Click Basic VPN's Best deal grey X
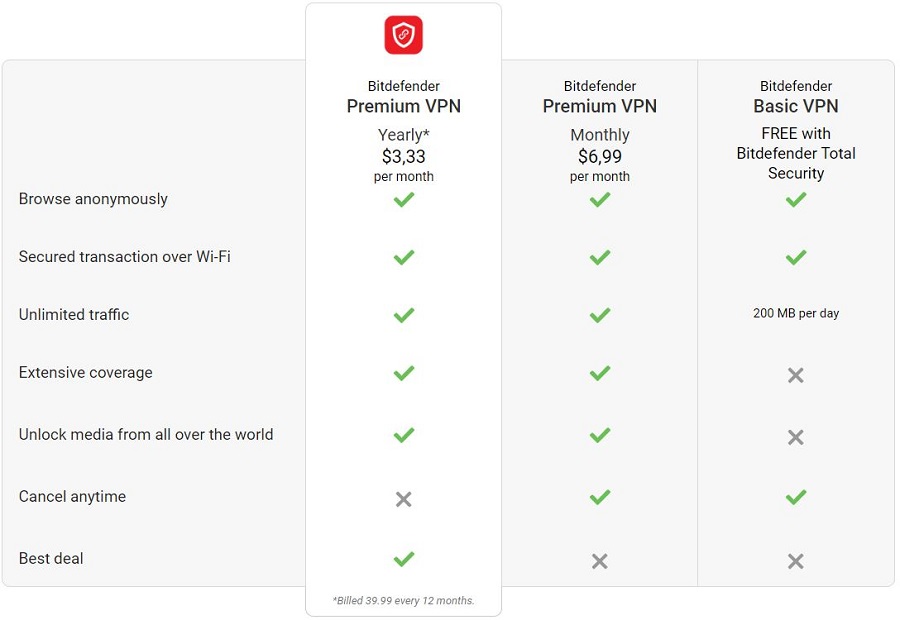The width and height of the screenshot is (900, 620). pos(796,561)
